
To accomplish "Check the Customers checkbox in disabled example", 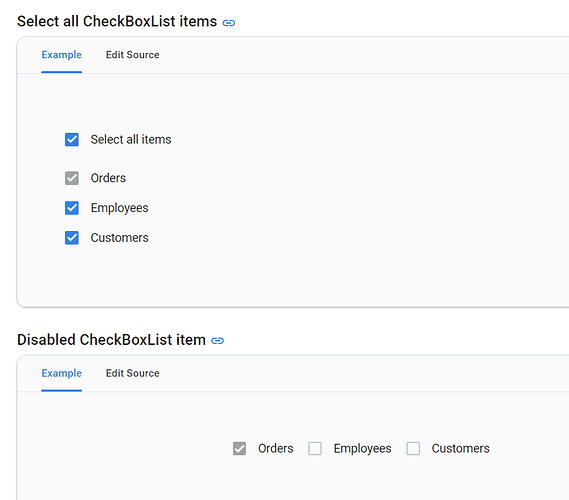I will click(413, 448).
